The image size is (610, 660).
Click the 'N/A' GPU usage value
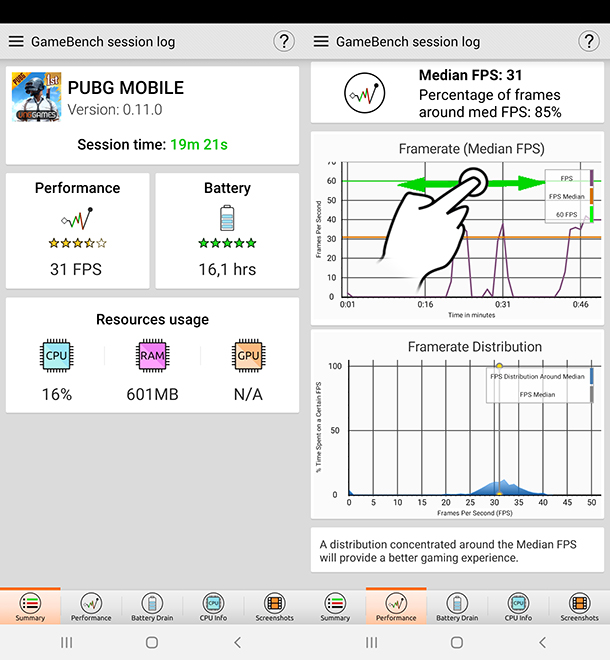(248, 394)
